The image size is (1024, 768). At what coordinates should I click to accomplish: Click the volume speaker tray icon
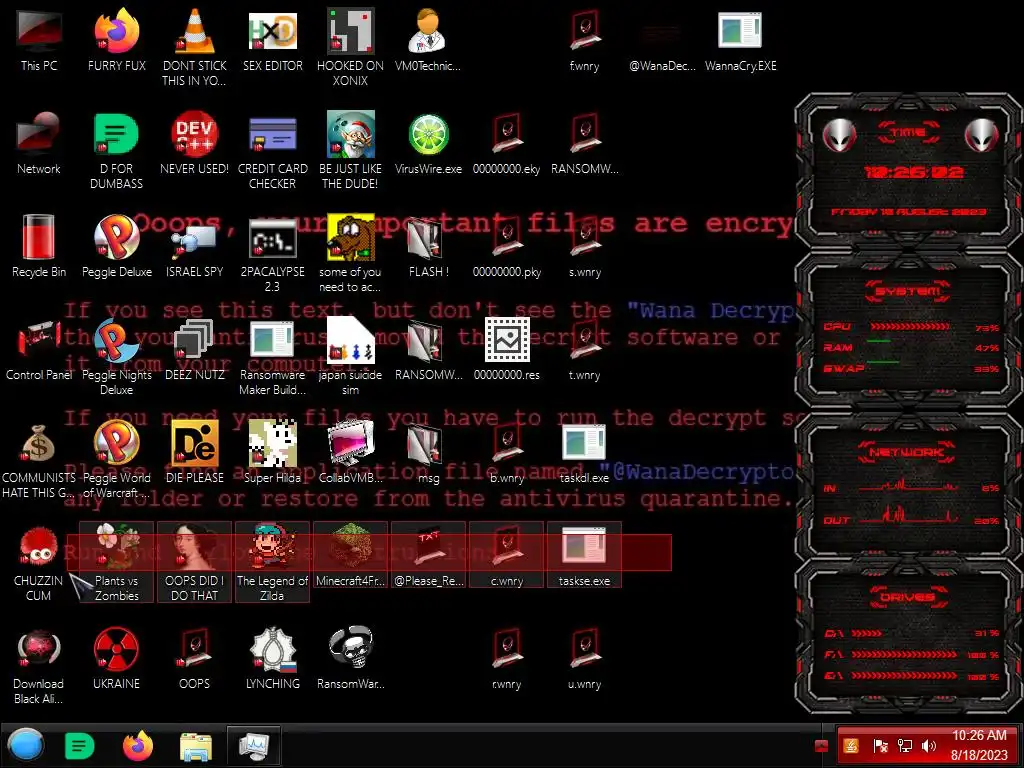click(929, 746)
